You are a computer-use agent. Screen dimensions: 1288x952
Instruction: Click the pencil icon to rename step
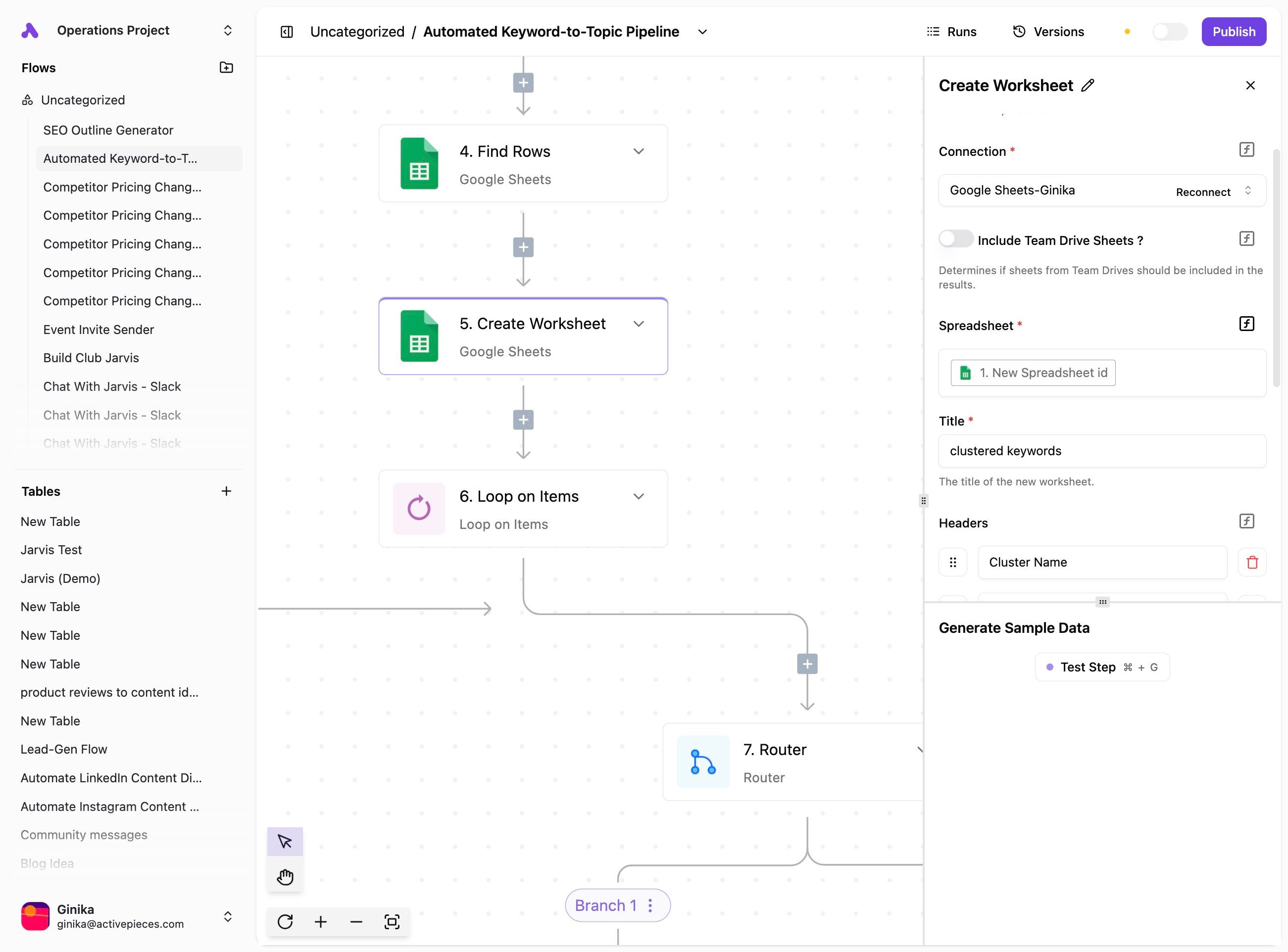click(1088, 85)
